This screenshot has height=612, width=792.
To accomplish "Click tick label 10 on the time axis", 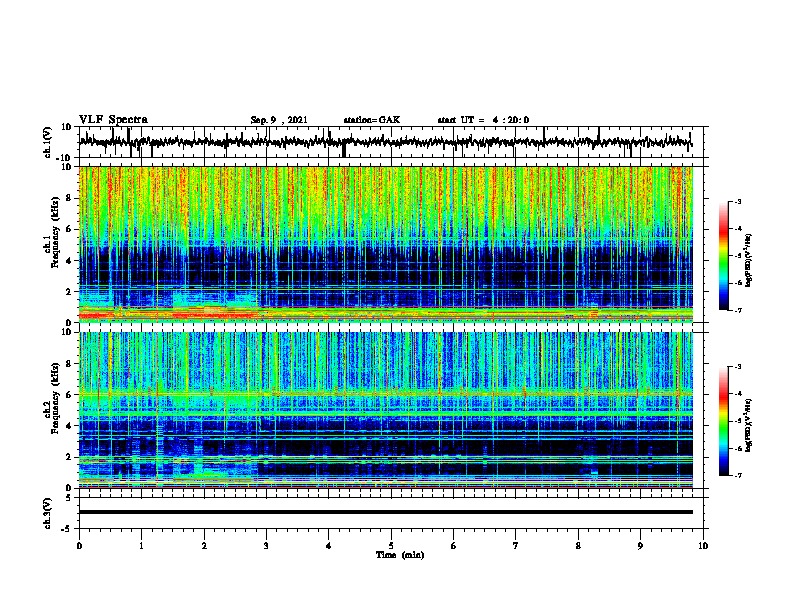I will 703,546.
